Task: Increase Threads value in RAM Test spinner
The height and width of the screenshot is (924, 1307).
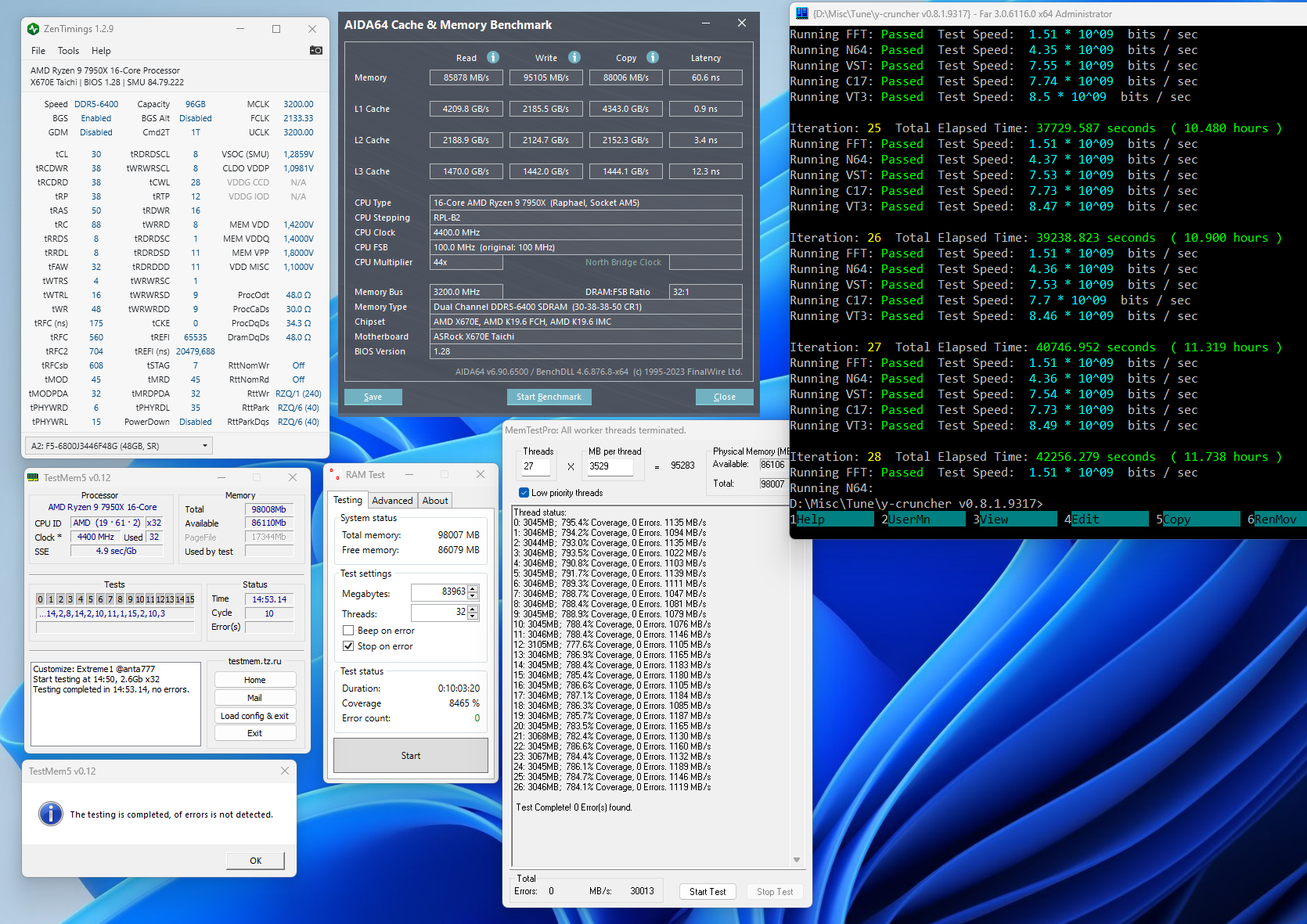Action: tap(473, 609)
